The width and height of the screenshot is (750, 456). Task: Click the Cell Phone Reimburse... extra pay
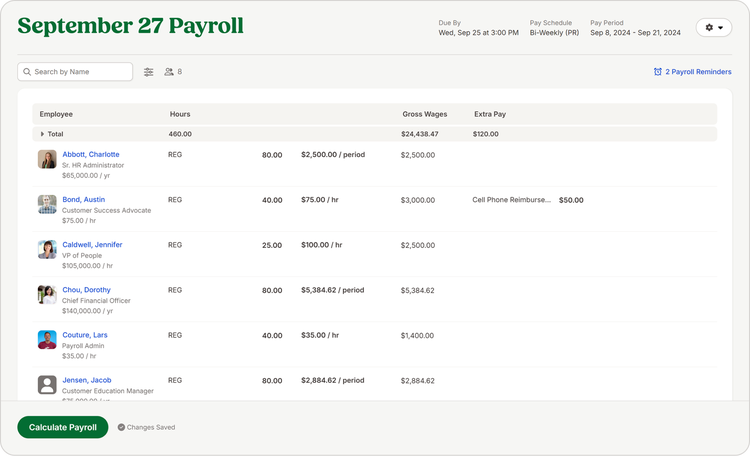click(x=511, y=200)
